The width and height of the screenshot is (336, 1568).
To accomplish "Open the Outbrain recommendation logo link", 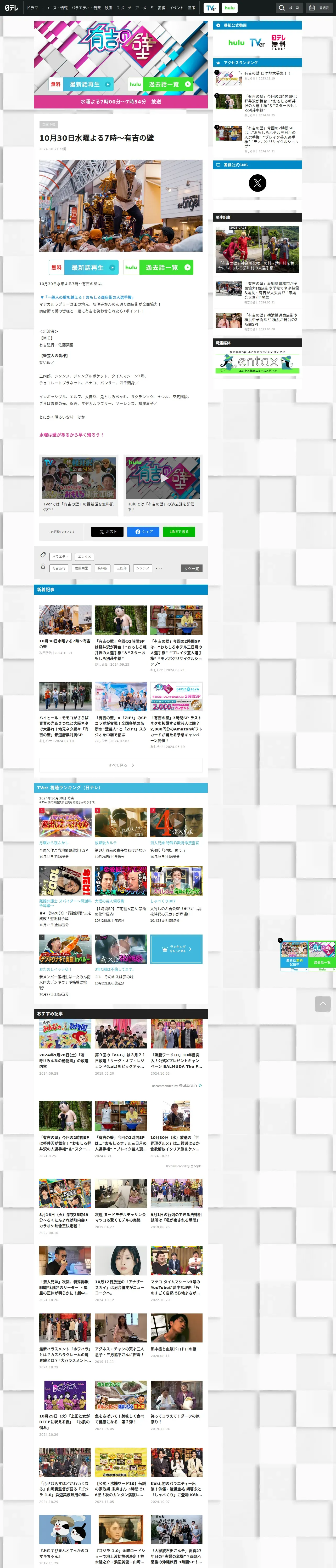I will tap(190, 1085).
